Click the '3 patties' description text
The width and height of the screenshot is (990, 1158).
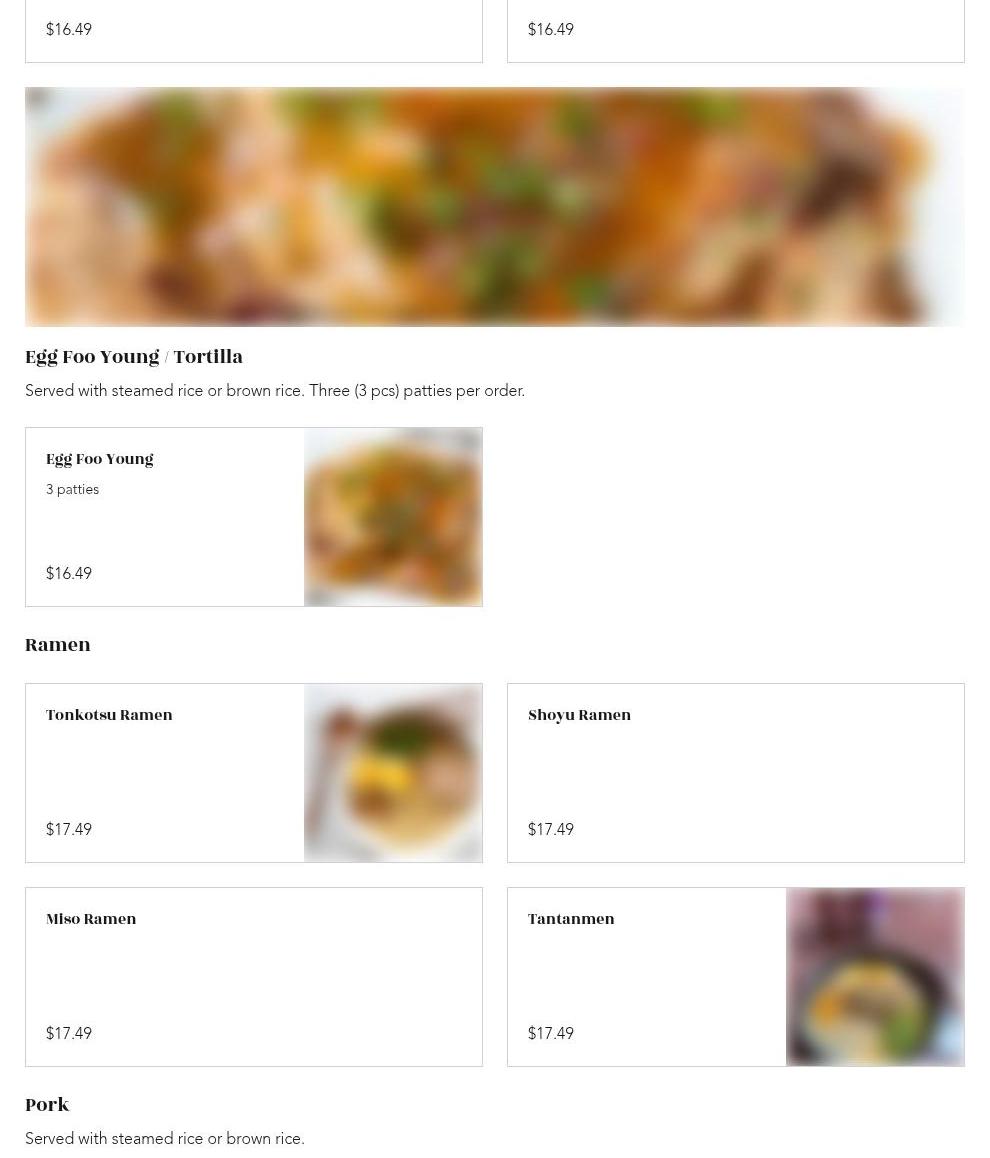coord(72,490)
